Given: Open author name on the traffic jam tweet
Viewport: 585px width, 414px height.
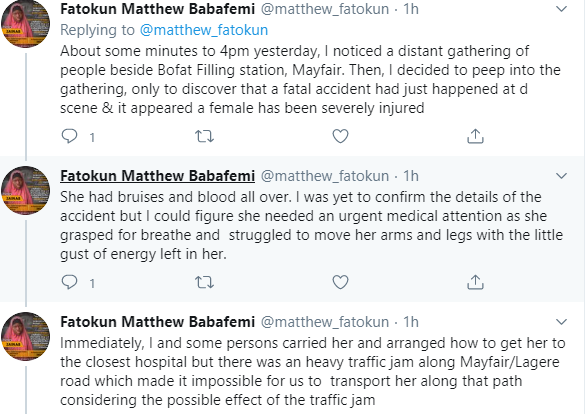Looking at the screenshot, I should [157, 322].
